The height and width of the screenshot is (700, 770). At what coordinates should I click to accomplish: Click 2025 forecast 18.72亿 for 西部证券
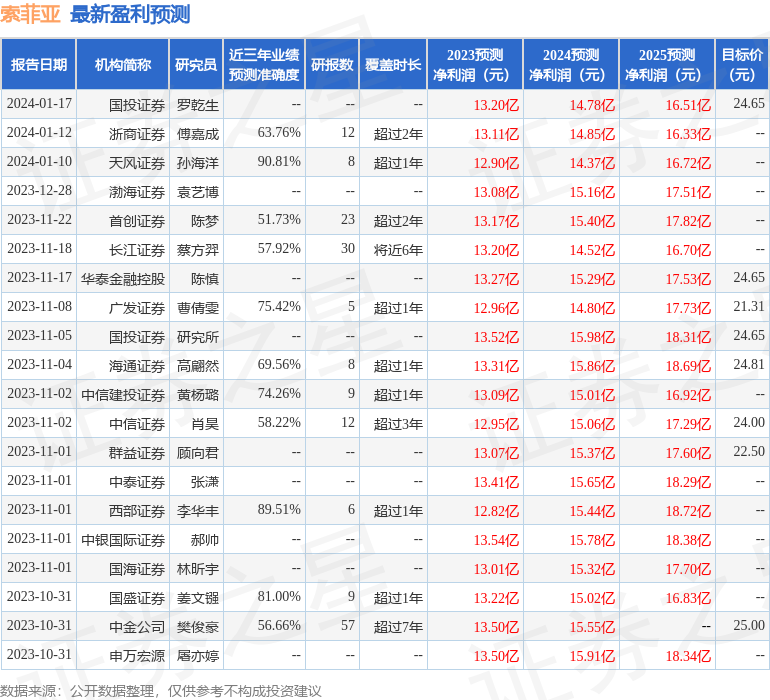pyautogui.click(x=688, y=511)
